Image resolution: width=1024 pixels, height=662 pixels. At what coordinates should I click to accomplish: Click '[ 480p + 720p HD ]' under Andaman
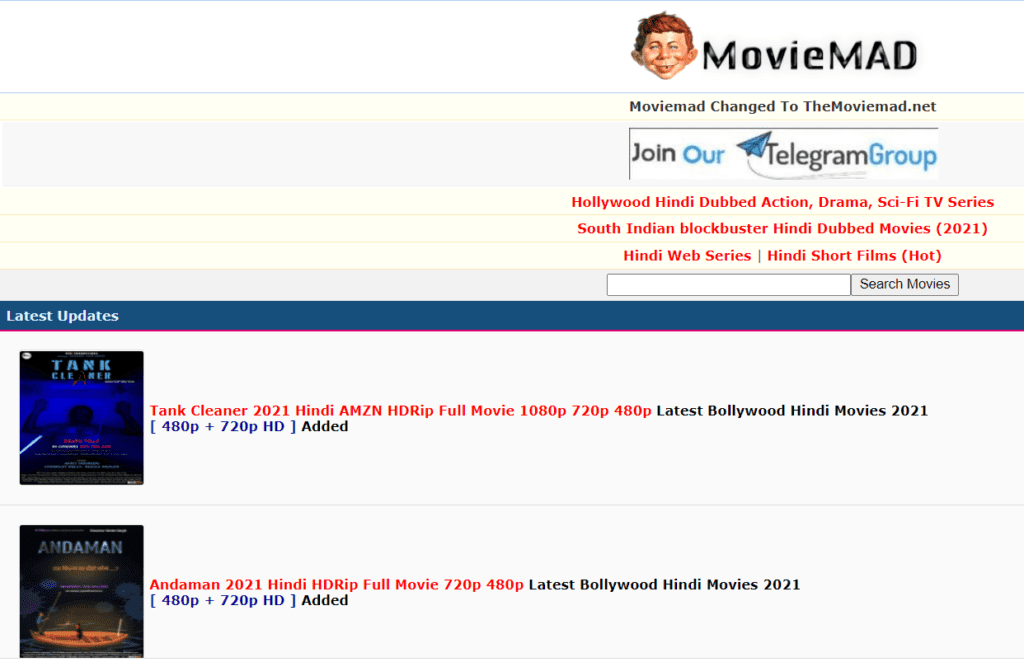(223, 600)
